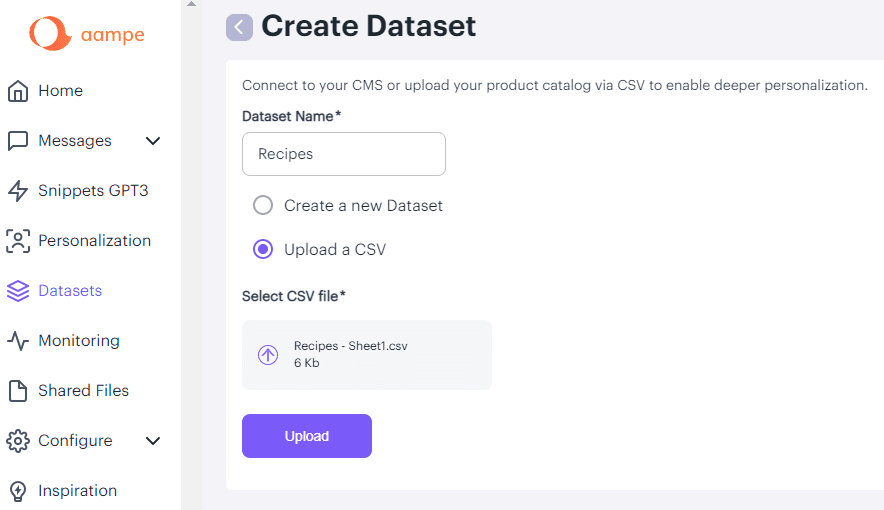Click the purple Upload button
This screenshot has width=884, height=510.
tap(307, 436)
